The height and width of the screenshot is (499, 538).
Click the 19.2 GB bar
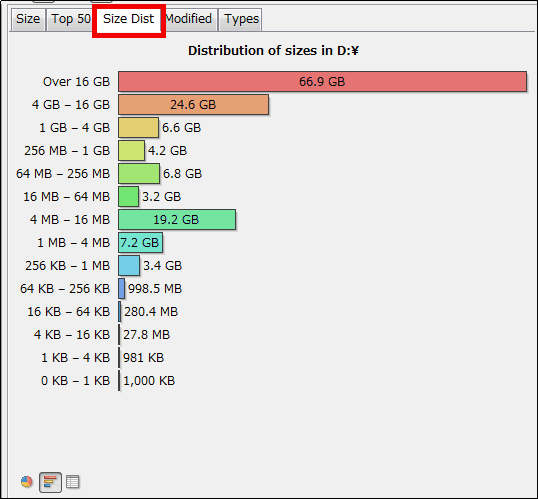177,219
